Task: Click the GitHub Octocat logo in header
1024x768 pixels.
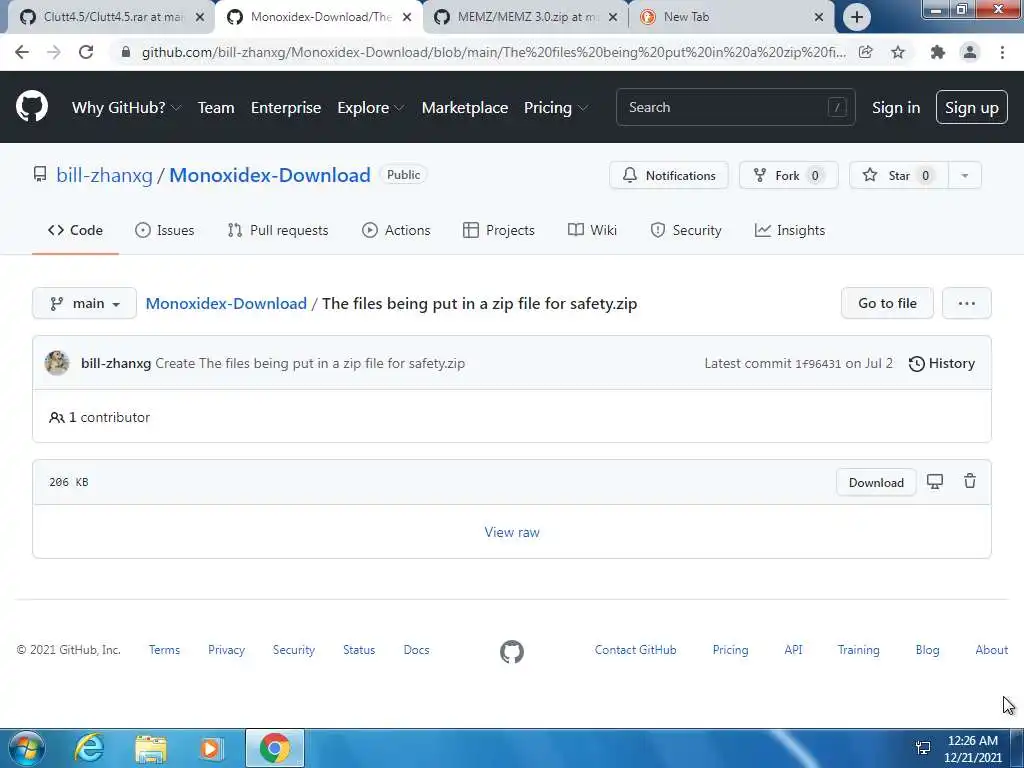Action: point(31,107)
